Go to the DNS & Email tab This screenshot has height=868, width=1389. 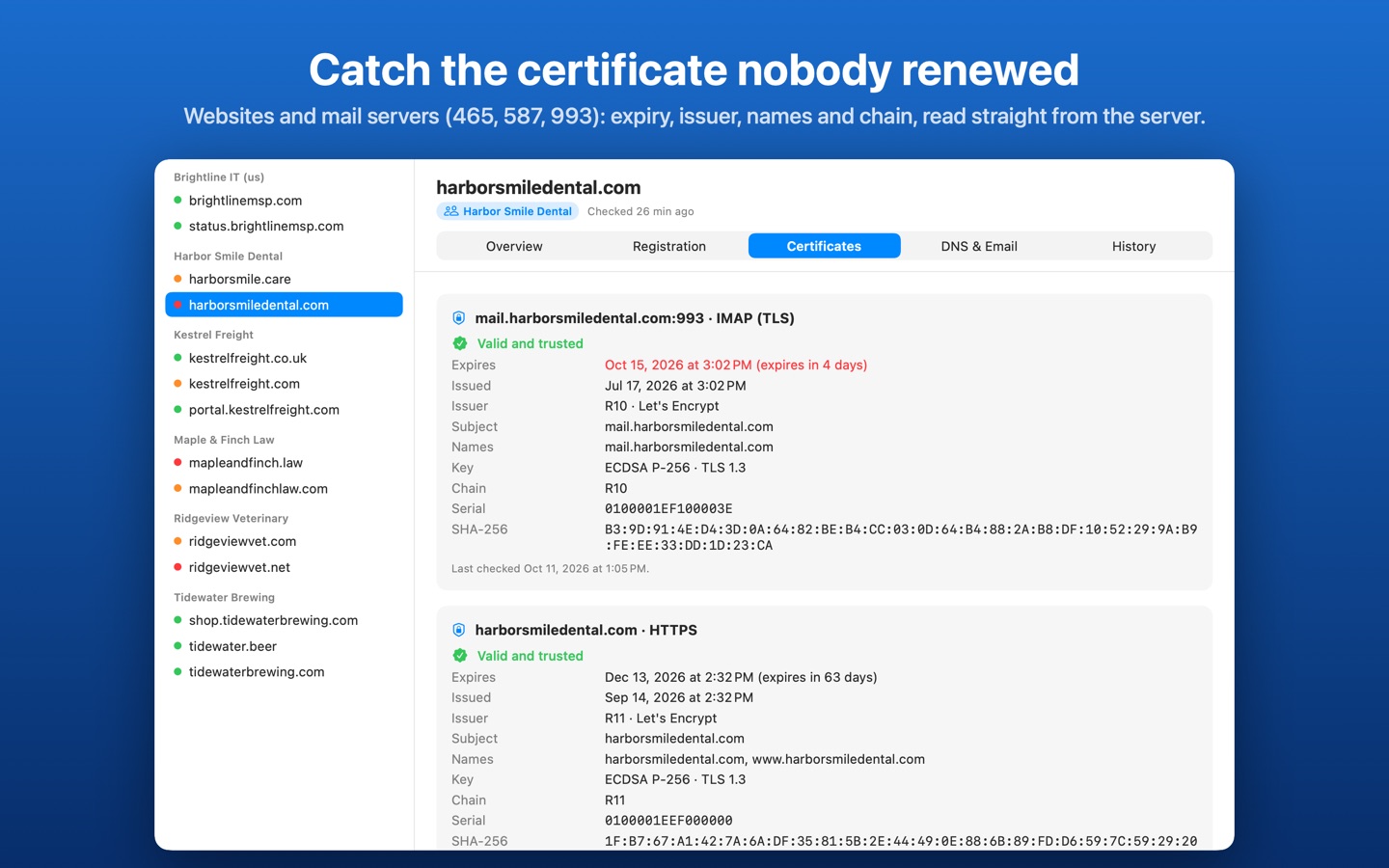(979, 246)
